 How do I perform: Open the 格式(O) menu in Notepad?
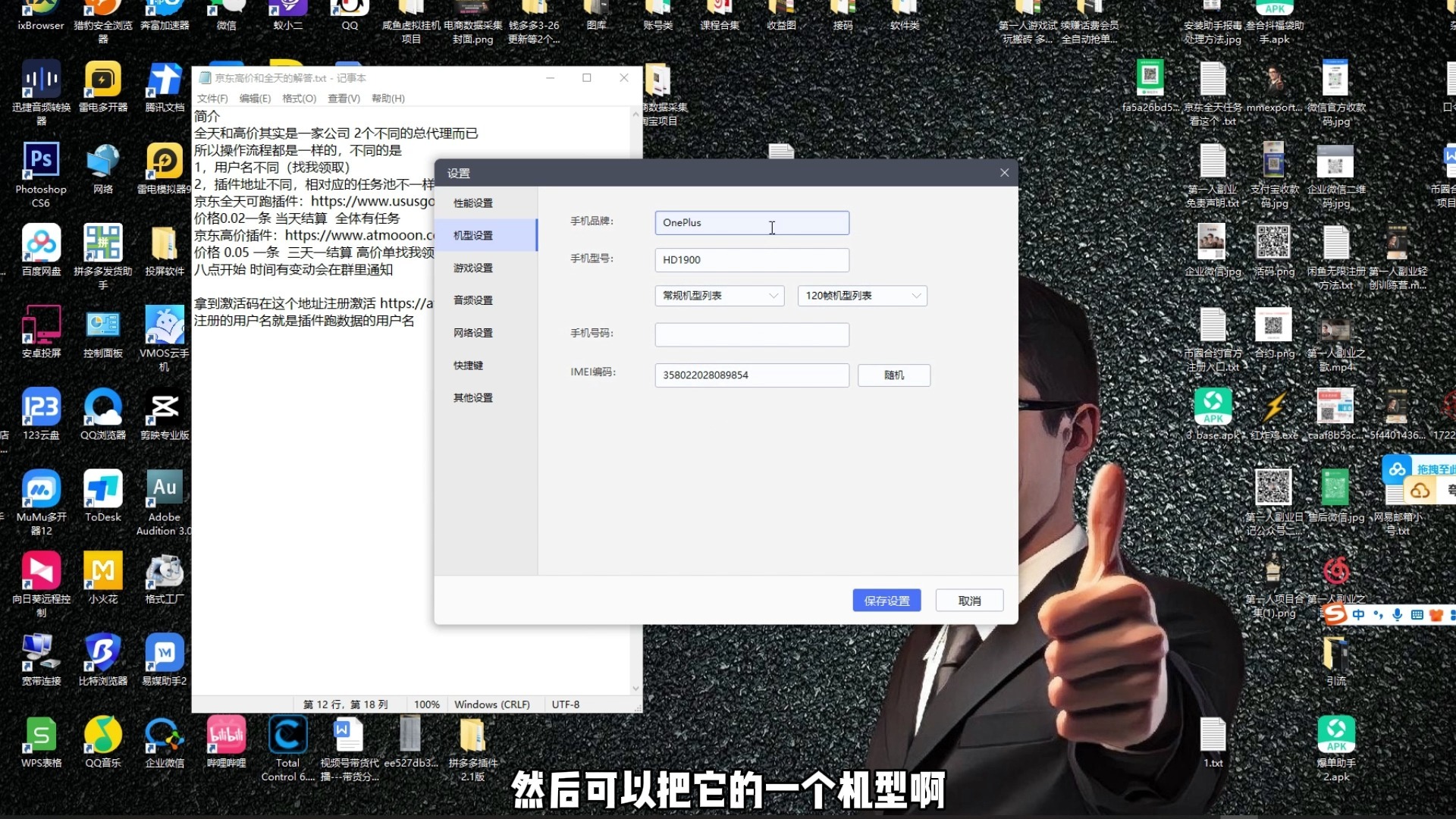[298, 98]
